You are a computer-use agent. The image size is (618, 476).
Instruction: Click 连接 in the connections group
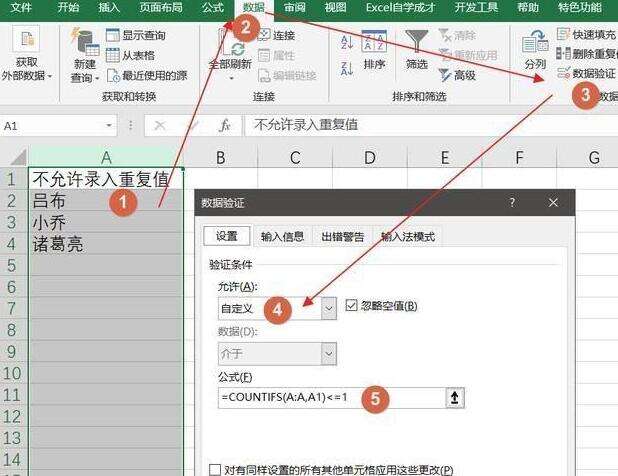point(276,35)
